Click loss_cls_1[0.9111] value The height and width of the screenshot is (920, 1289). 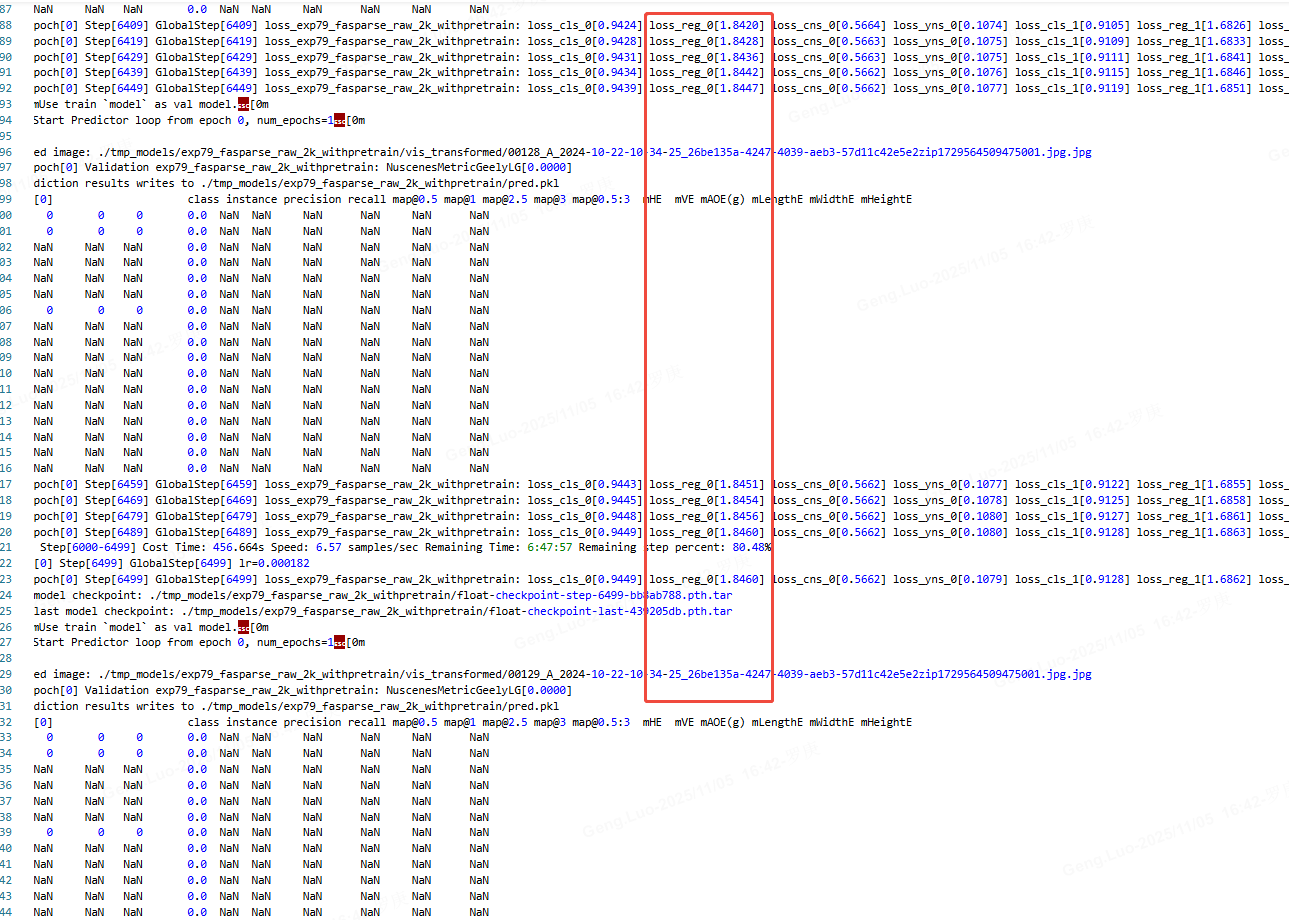click(x=1073, y=57)
